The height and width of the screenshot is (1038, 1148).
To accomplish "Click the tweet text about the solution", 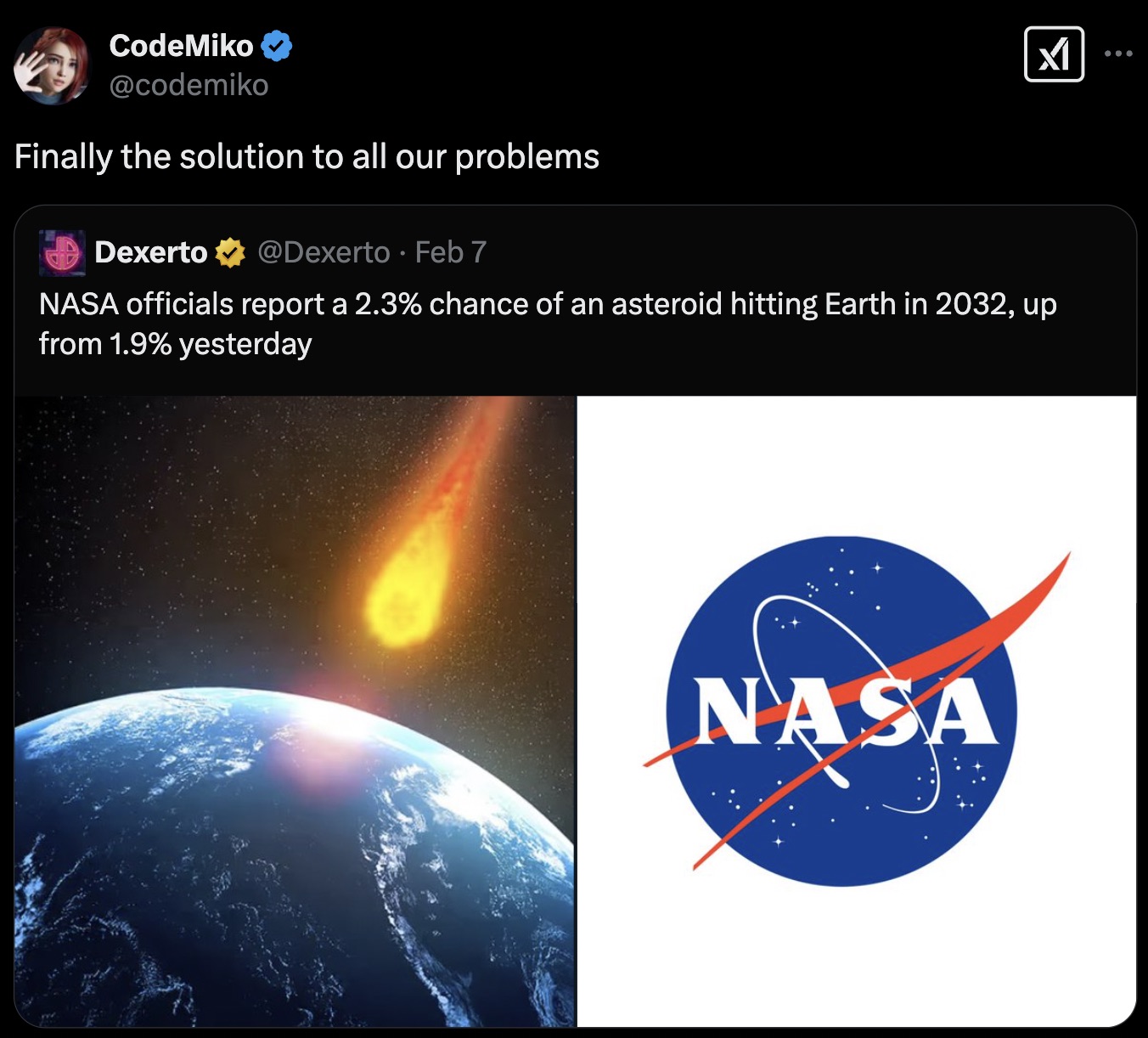I will (x=307, y=155).
